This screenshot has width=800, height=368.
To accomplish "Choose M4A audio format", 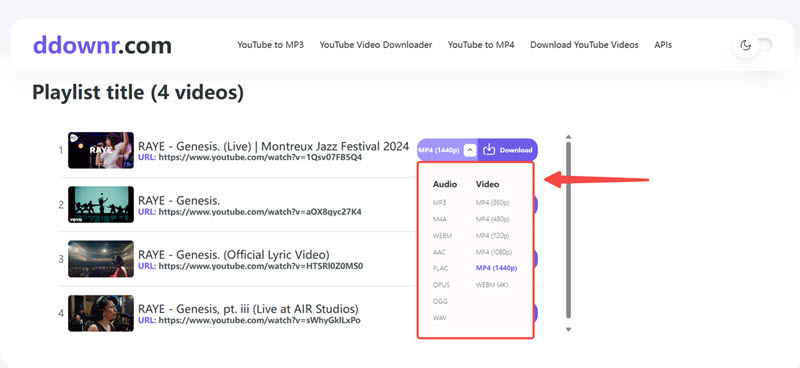I will tap(439, 219).
